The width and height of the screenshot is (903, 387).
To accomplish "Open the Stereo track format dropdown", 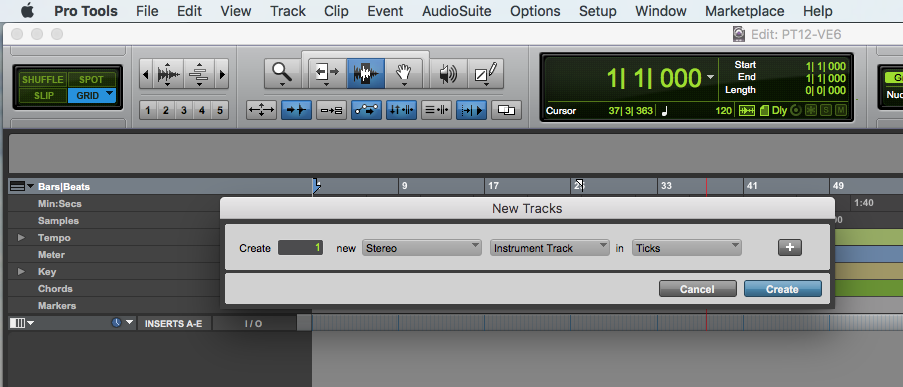I will [422, 248].
